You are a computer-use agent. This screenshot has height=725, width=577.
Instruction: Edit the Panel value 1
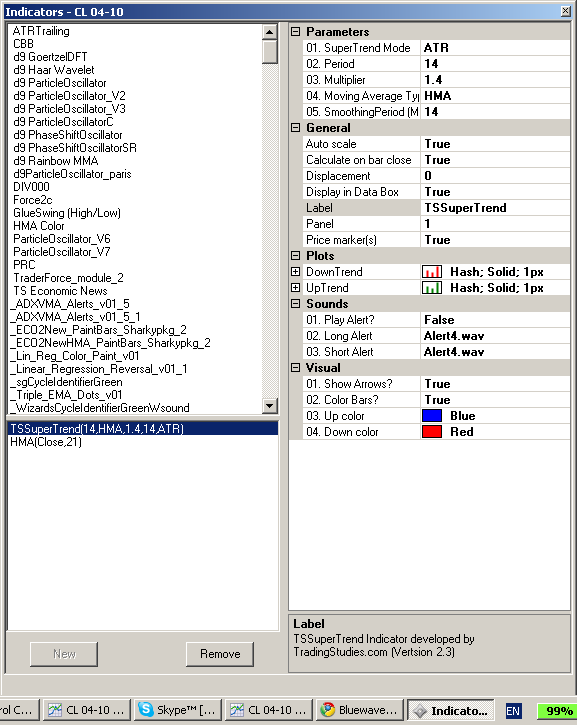495,224
